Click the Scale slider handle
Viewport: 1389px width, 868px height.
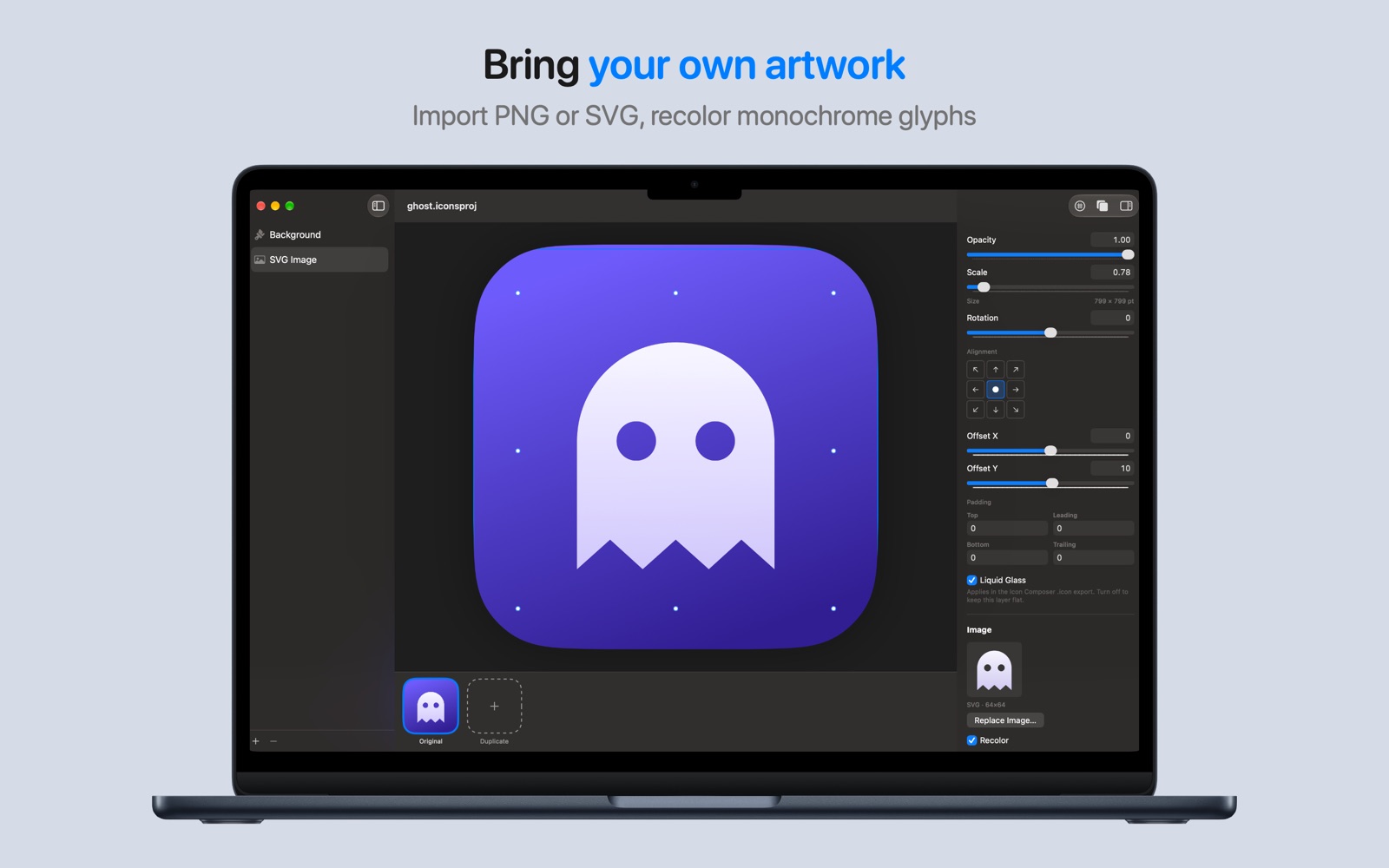tap(984, 287)
